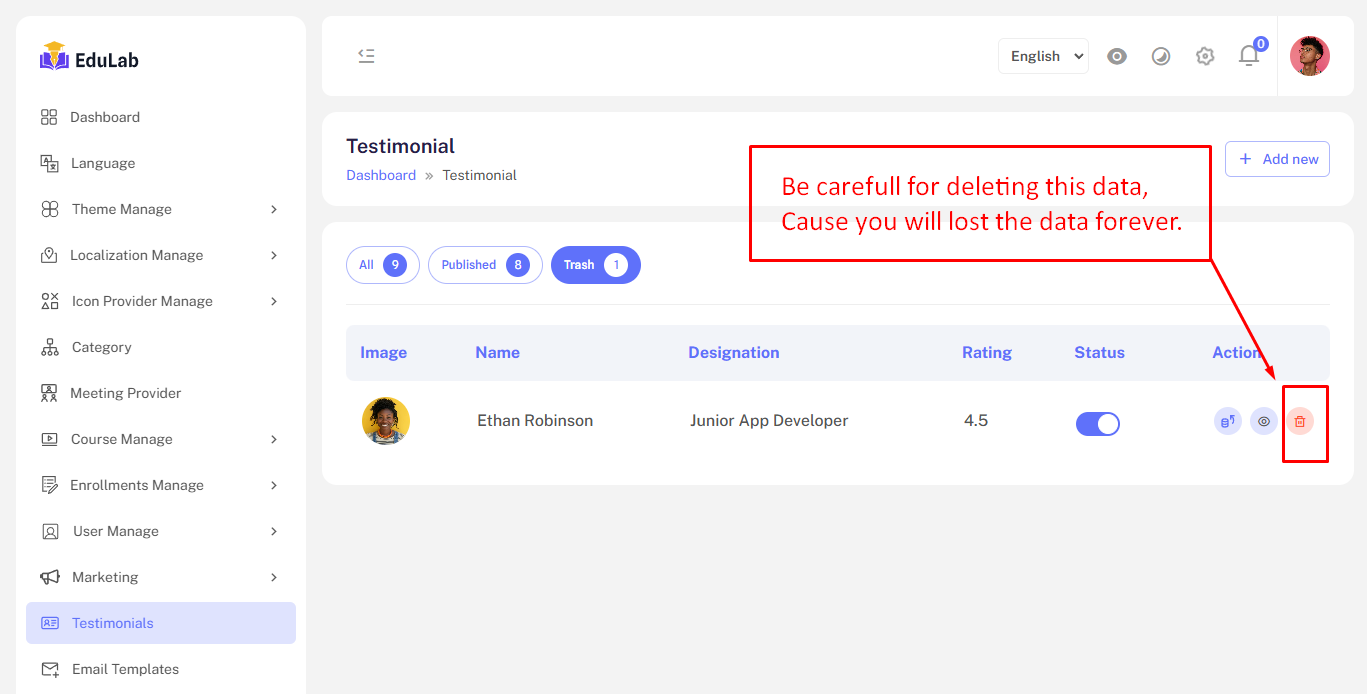Click the eye icon in top header
This screenshot has width=1367, height=694.
coord(1117,56)
